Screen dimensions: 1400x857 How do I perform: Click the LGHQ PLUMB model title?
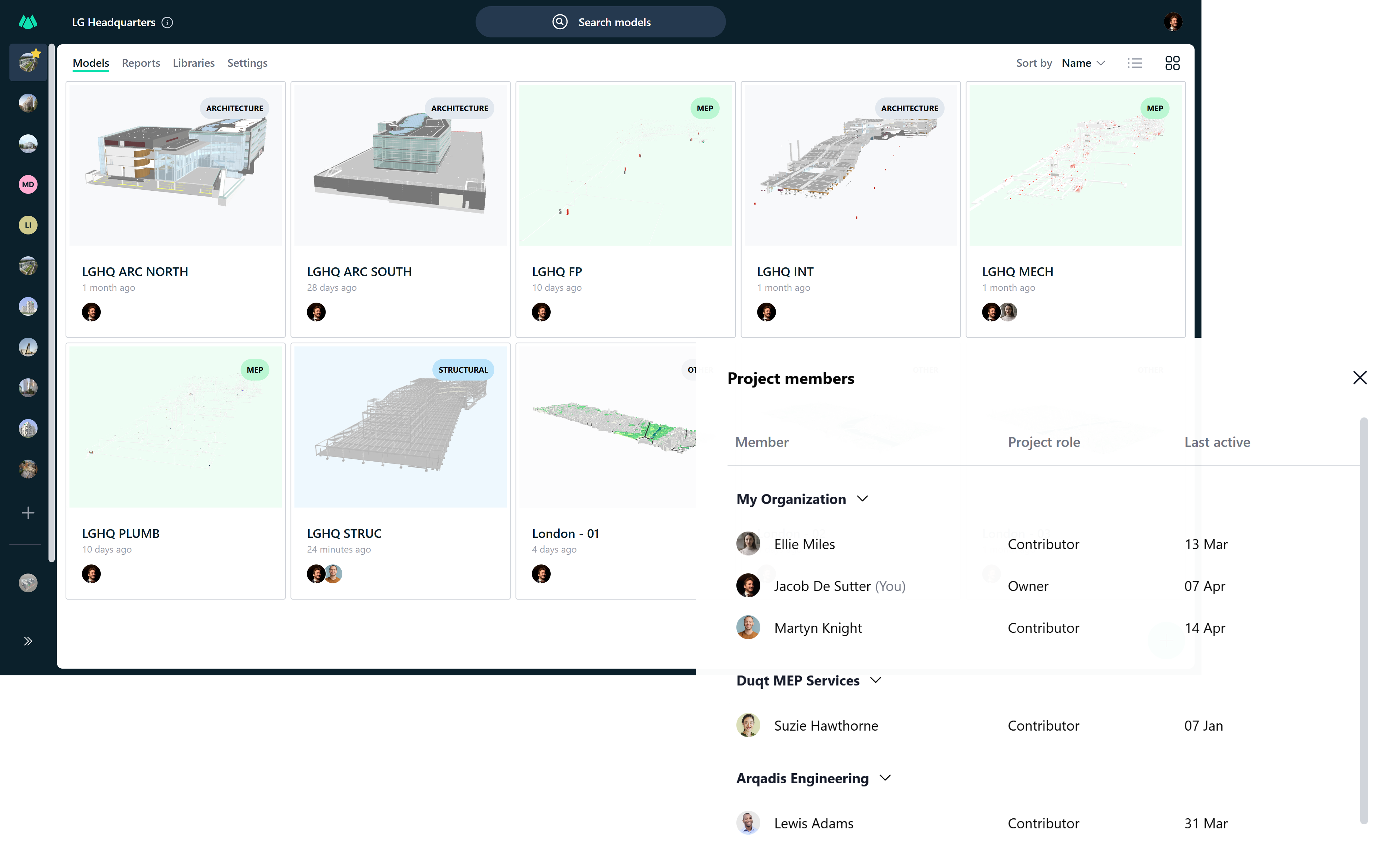point(120,533)
